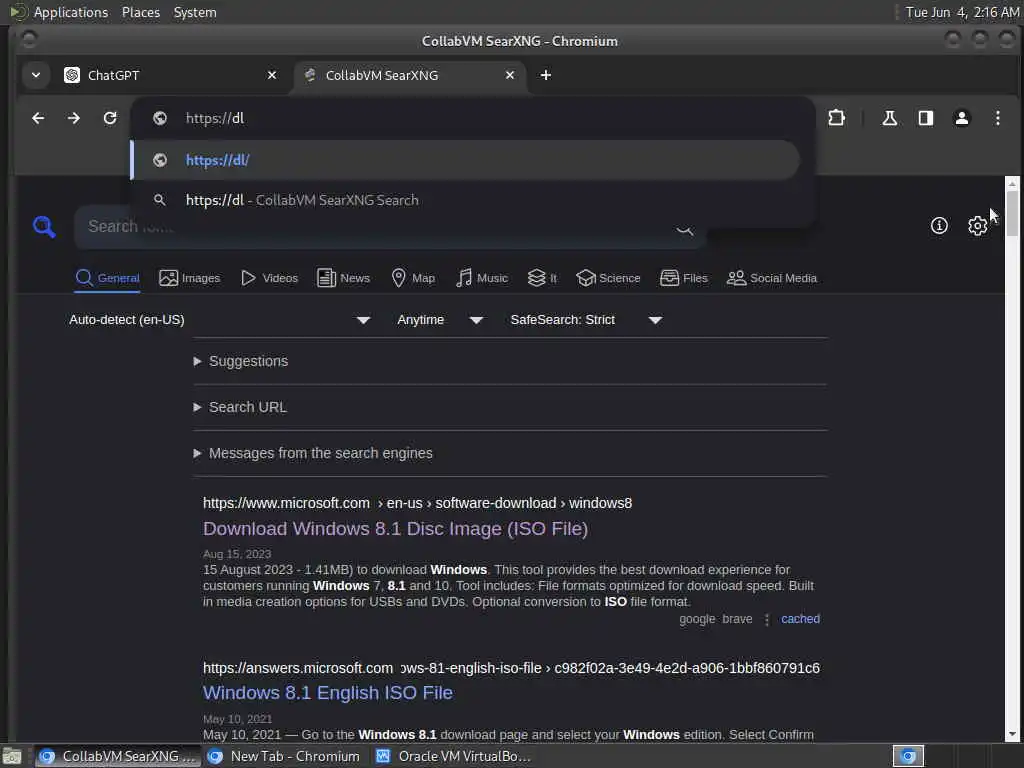
Task: Close the ChatGPT tab
Action: click(x=272, y=75)
